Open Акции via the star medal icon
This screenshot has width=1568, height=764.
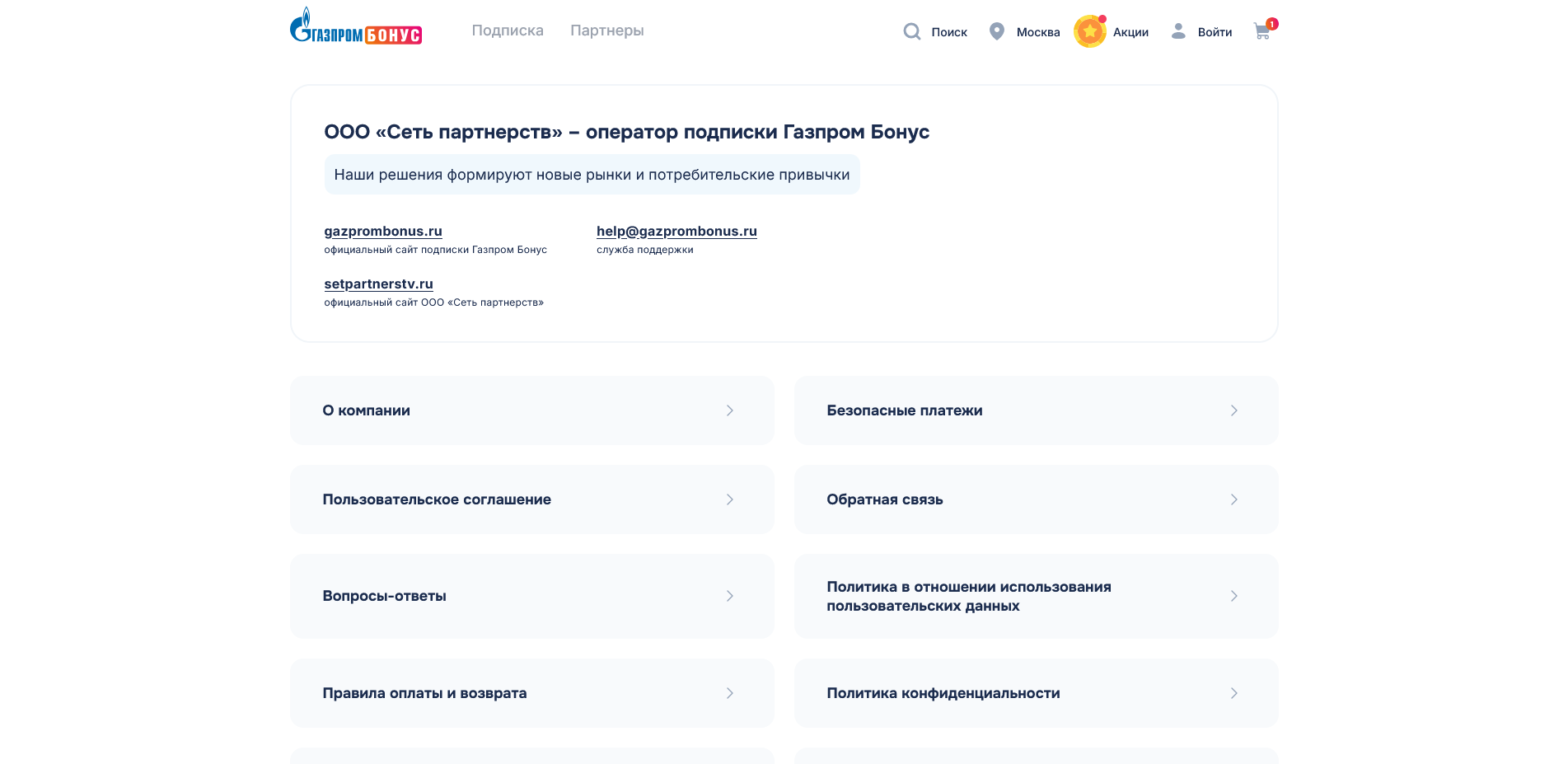coord(1089,31)
